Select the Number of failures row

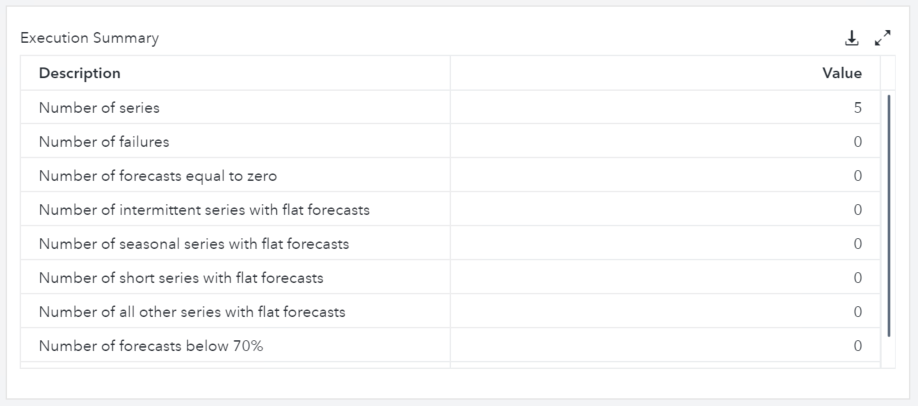(104, 142)
